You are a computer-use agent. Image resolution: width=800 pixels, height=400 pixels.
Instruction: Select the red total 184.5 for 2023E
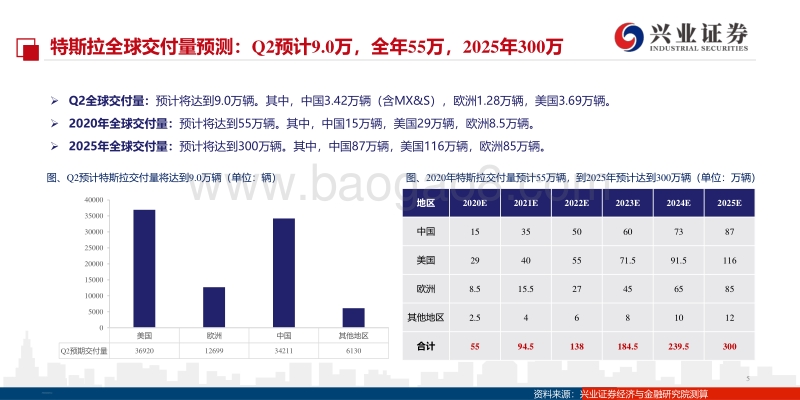(x=628, y=346)
